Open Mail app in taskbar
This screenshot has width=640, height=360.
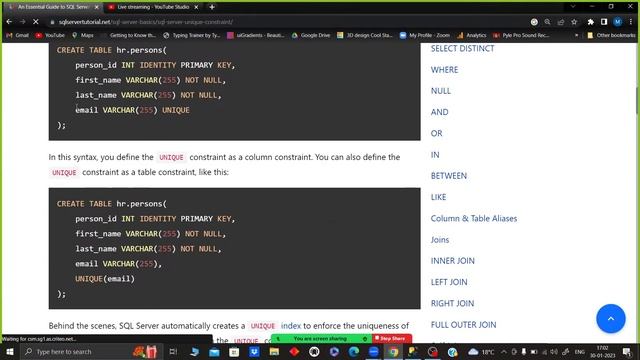pyautogui.click(x=214, y=351)
